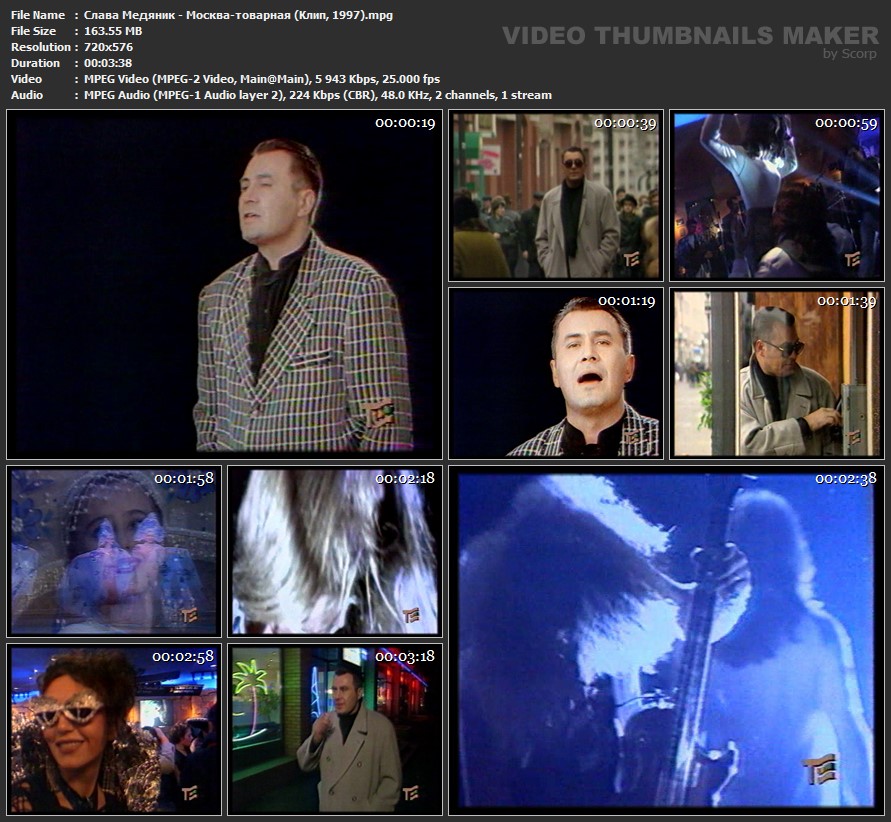Select the blonde hair thumbnail at 00:02:18
Image resolution: width=891 pixels, height=822 pixels.
pyautogui.click(x=334, y=551)
